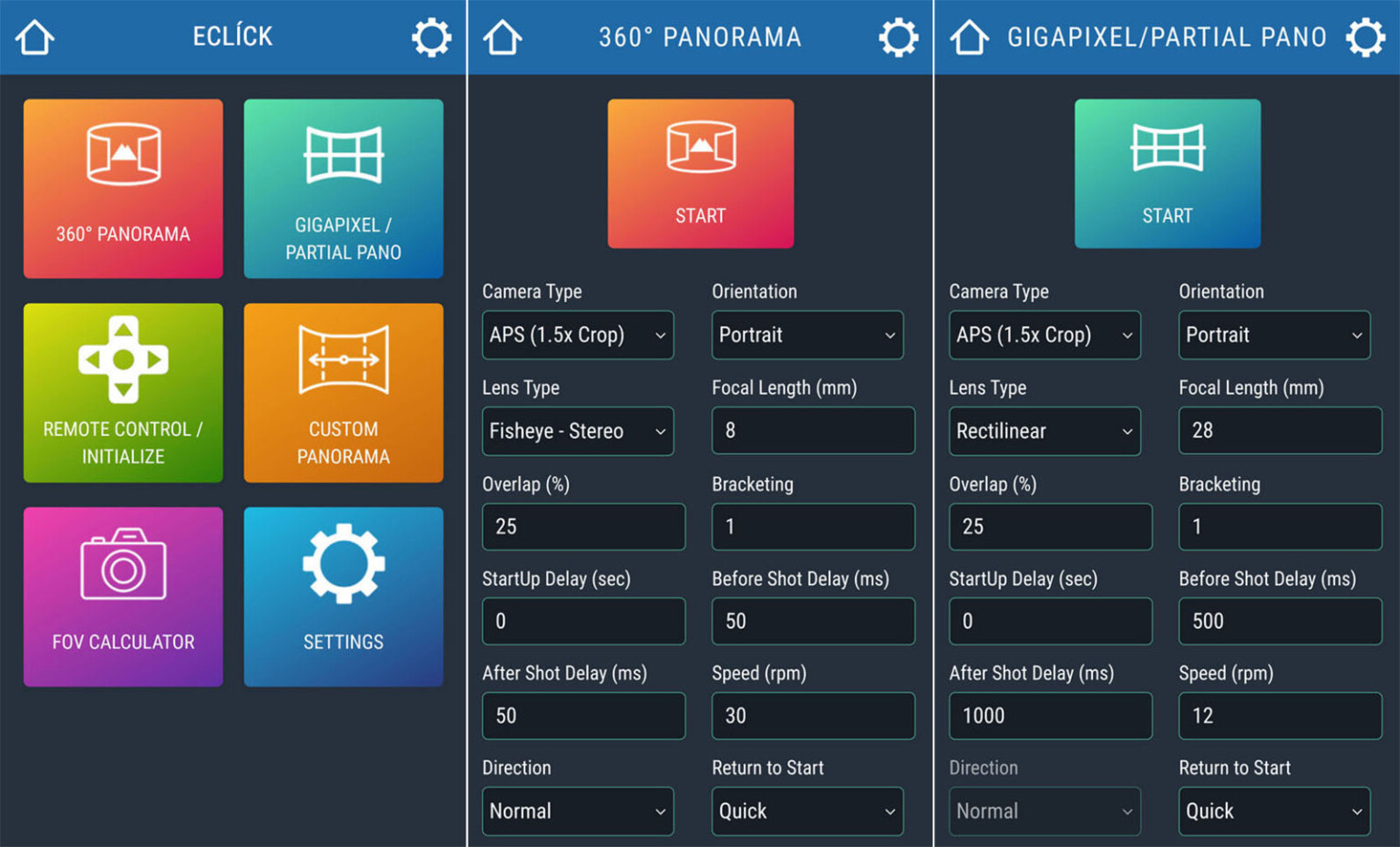Open Remote Control / Initialize tile
This screenshot has height=847, width=1400.
pyautogui.click(x=123, y=393)
